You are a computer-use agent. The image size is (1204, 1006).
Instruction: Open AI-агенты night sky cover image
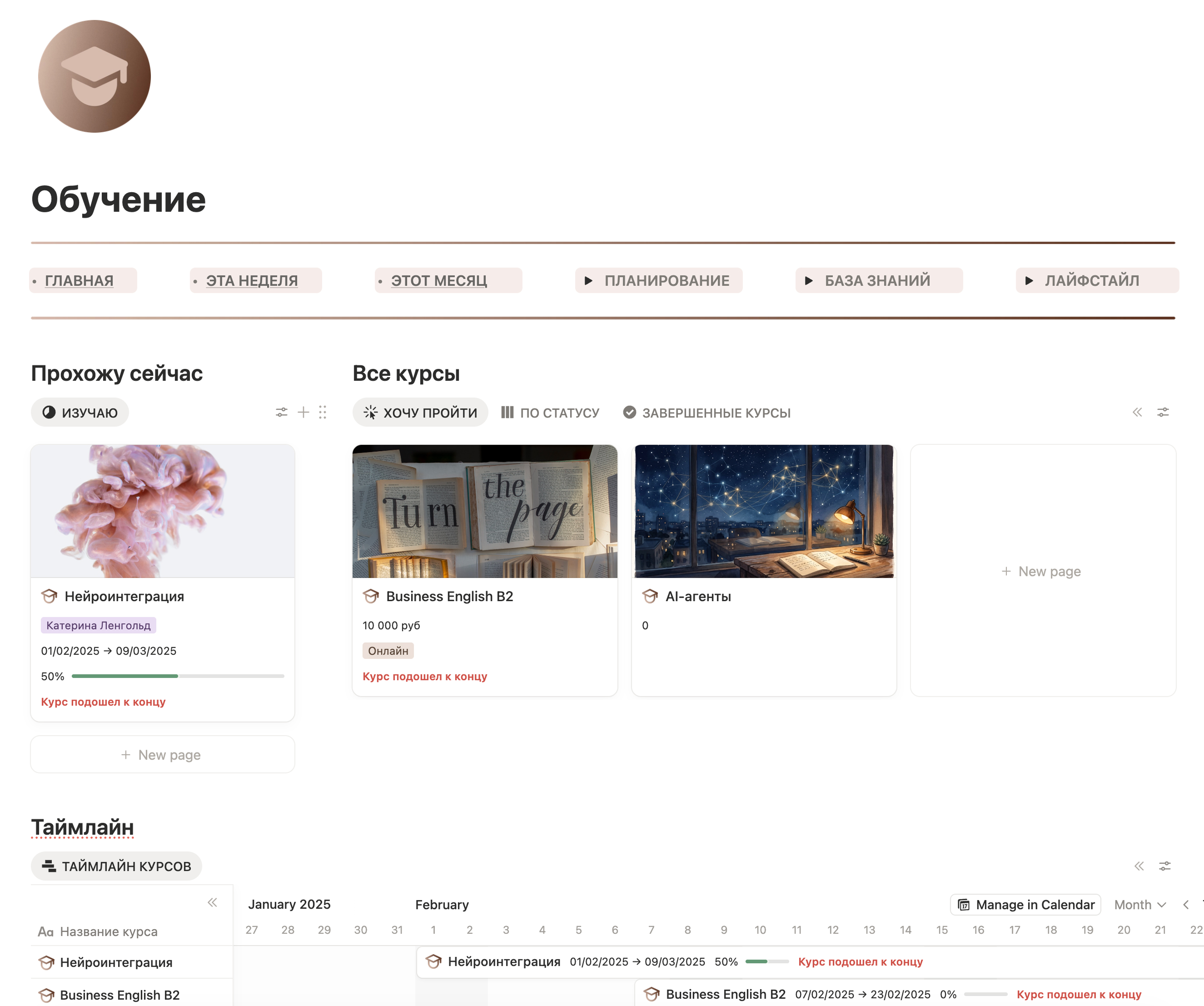pyautogui.click(x=764, y=511)
